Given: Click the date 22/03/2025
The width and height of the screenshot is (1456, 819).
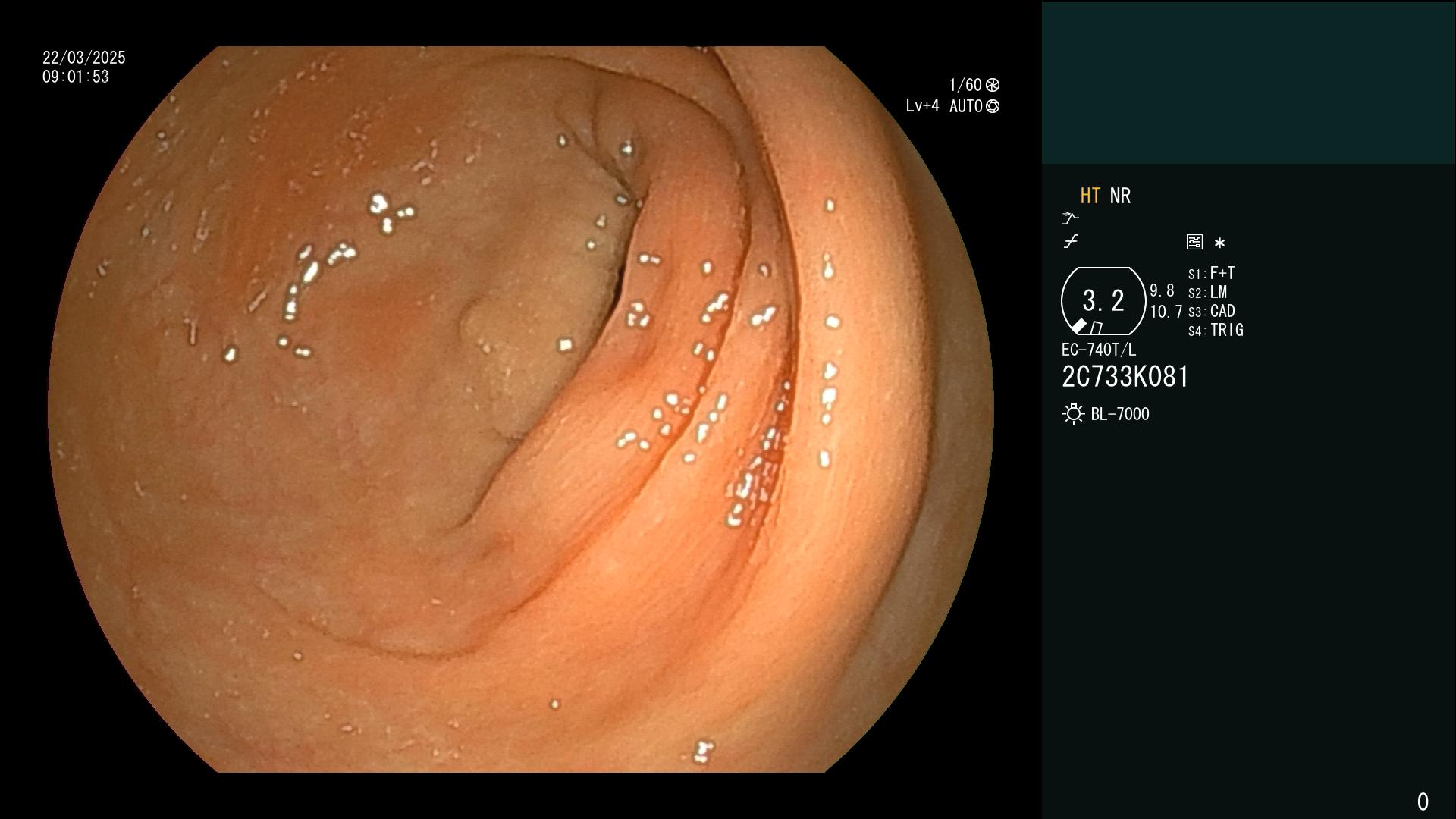Looking at the screenshot, I should [x=84, y=58].
